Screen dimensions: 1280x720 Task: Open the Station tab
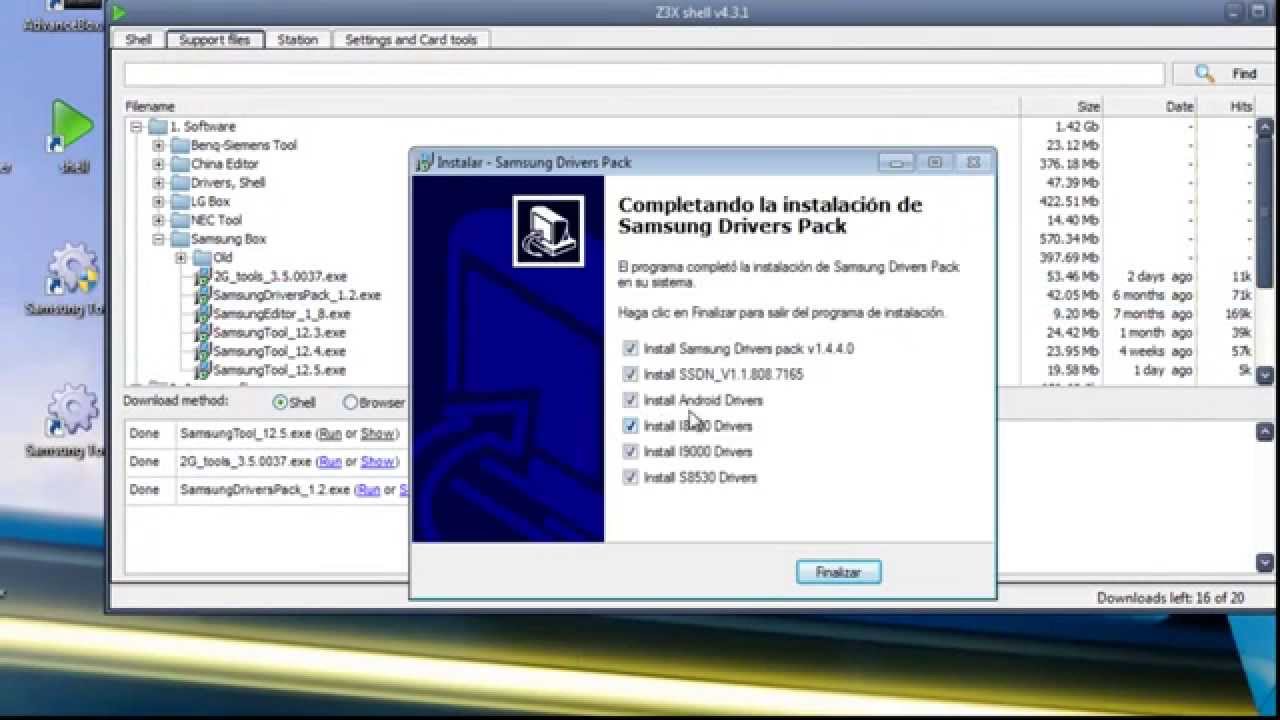pyautogui.click(x=297, y=40)
